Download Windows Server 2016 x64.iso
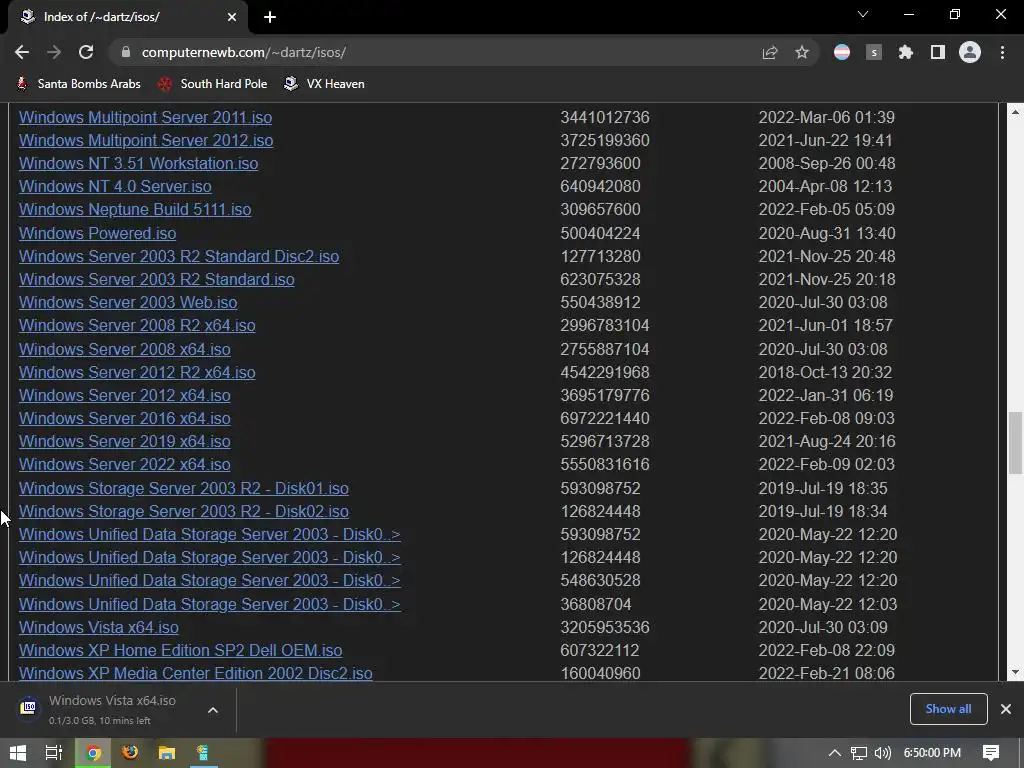 point(125,418)
